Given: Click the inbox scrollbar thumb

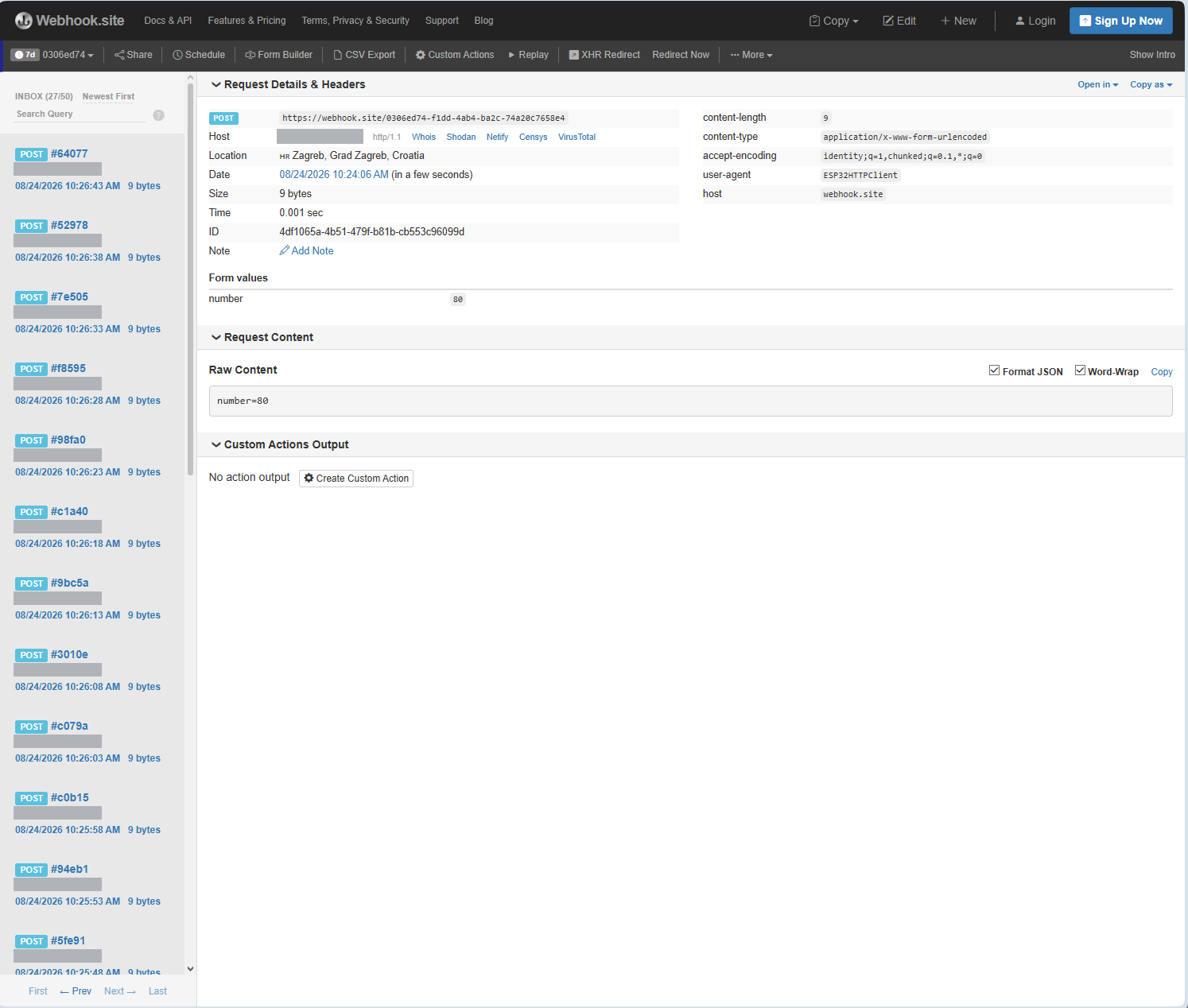Looking at the screenshot, I should [x=190, y=278].
